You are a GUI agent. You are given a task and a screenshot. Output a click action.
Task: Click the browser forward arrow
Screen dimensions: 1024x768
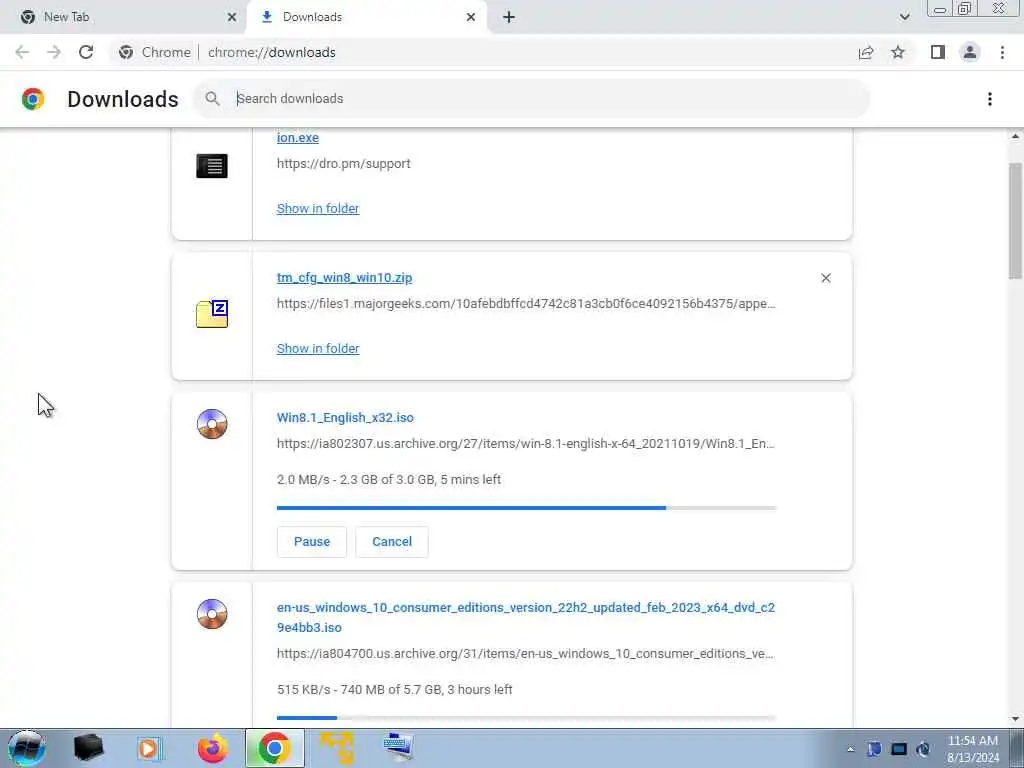pyautogui.click(x=54, y=52)
